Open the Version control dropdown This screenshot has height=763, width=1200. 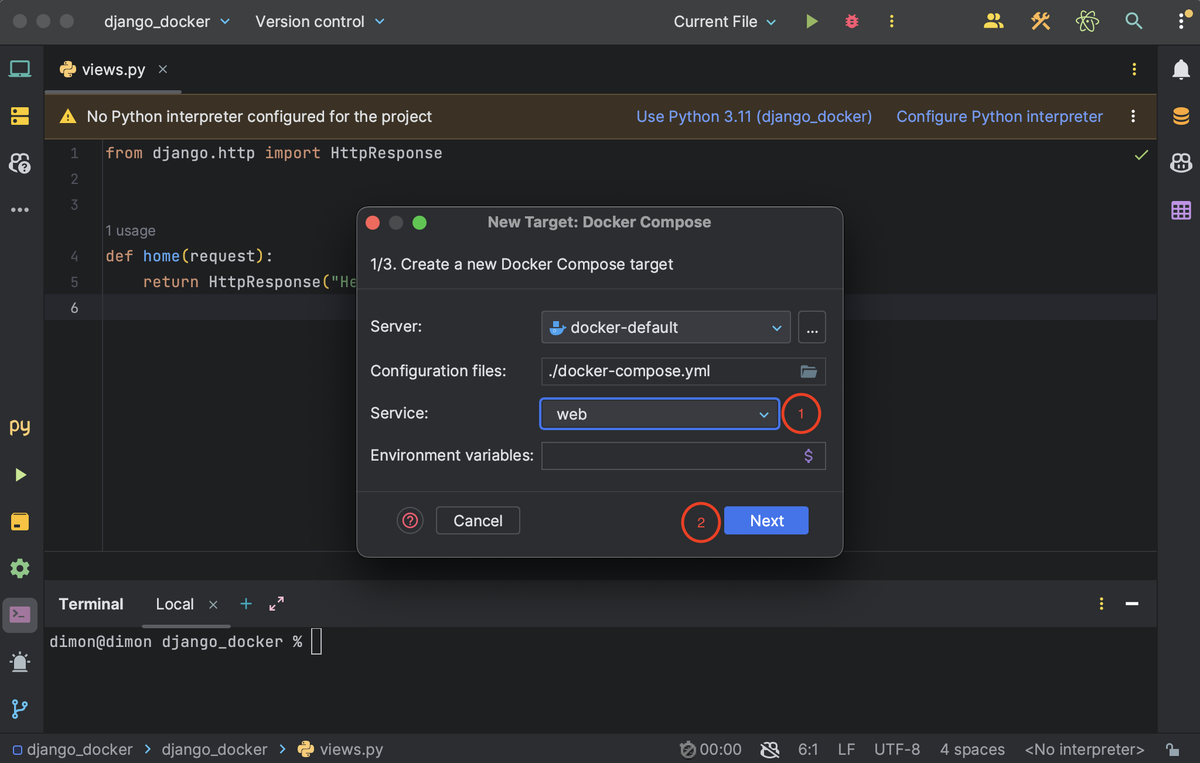pyautogui.click(x=319, y=21)
